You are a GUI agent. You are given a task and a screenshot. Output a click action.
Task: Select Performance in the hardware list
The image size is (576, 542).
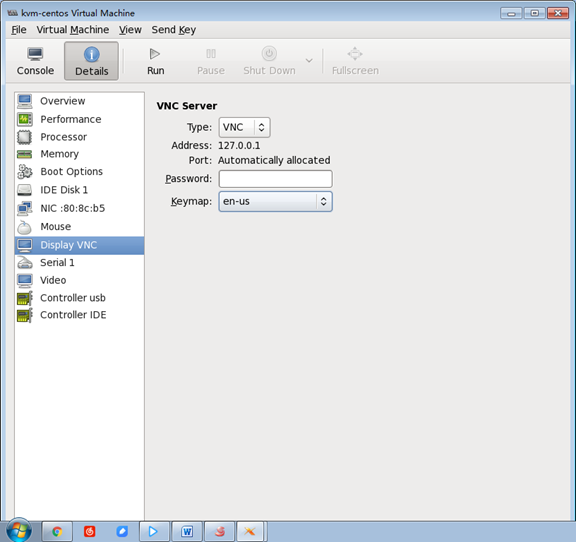click(79, 119)
